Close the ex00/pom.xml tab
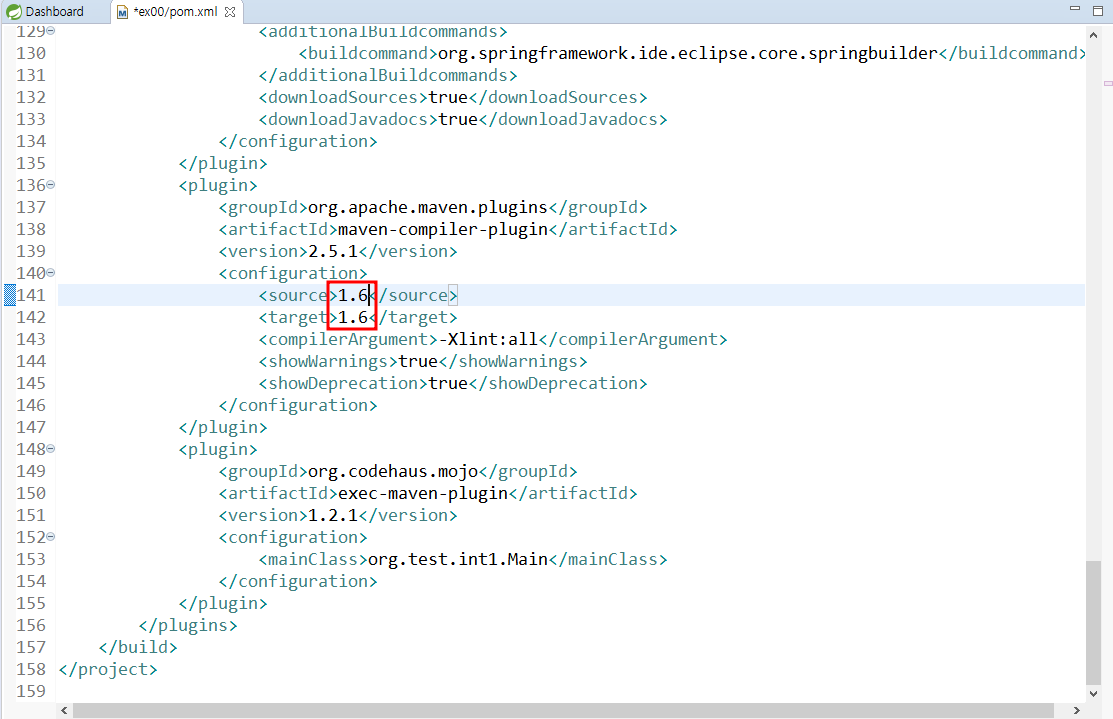 [230, 12]
